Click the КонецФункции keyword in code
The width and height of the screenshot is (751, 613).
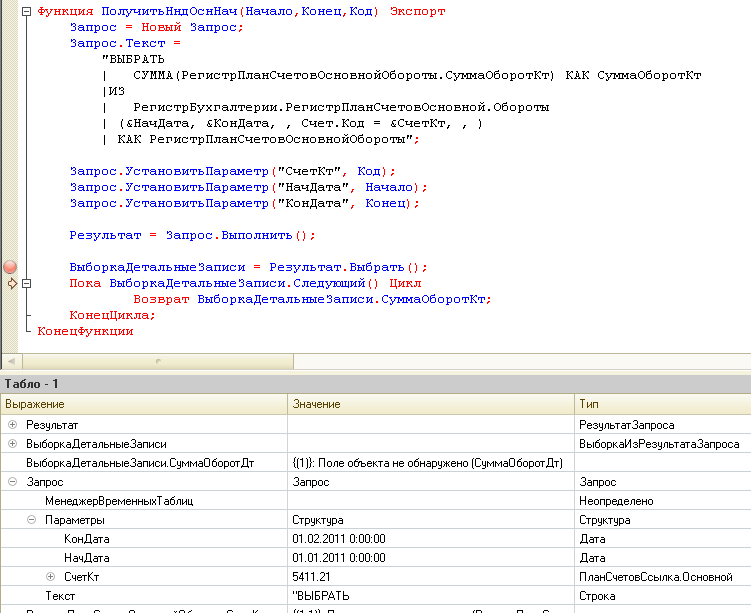click(x=85, y=331)
